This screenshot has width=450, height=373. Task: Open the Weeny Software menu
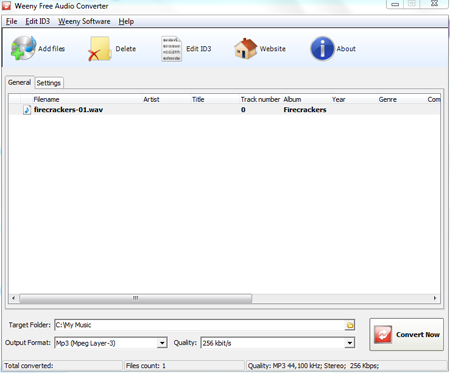84,21
